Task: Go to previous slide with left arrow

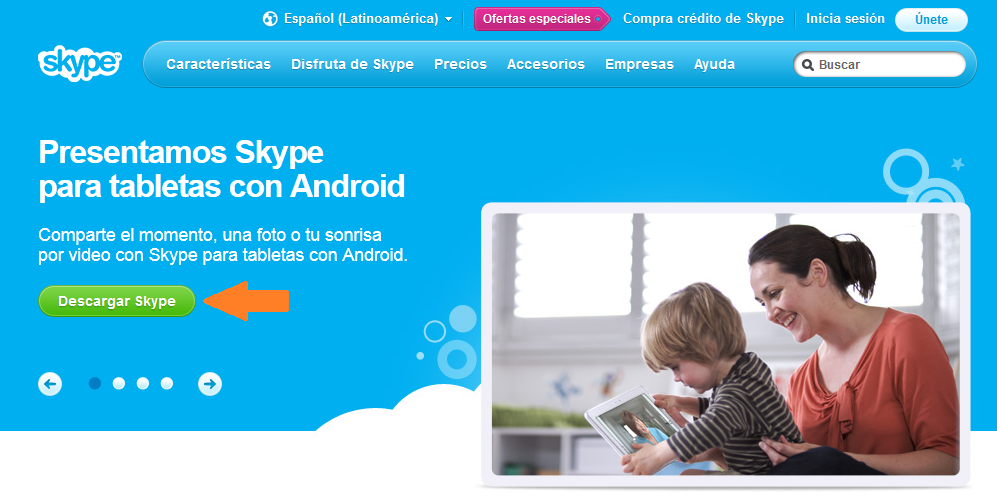Action: [x=50, y=384]
